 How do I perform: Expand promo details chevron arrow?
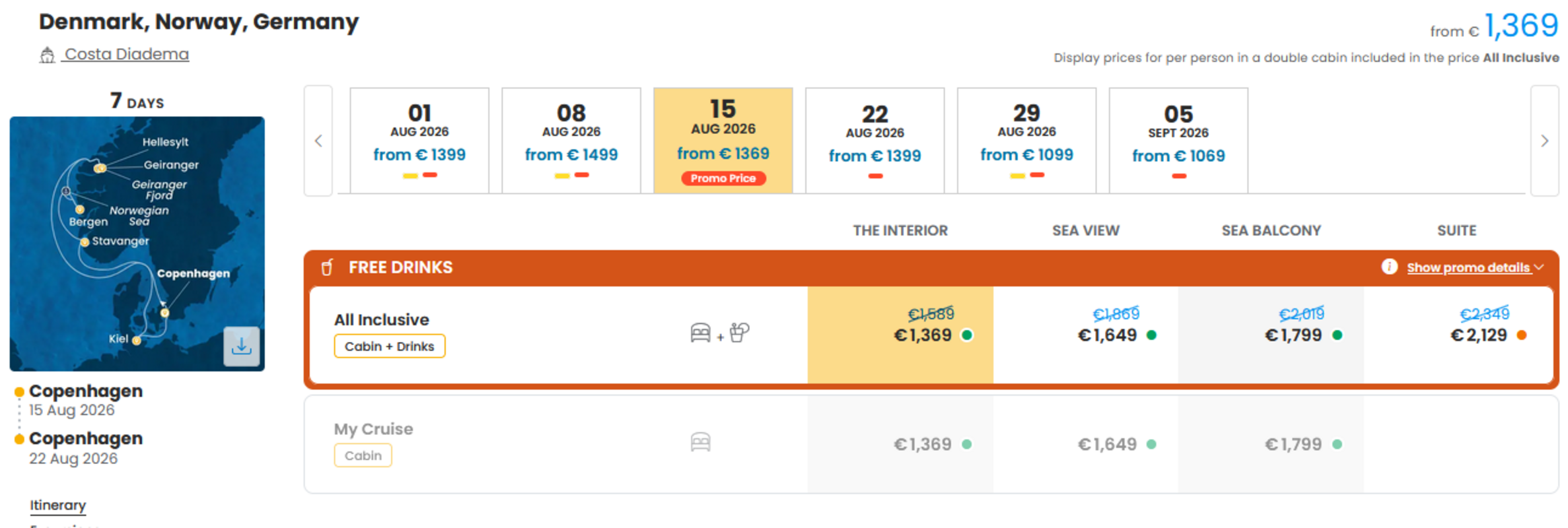coord(1539,267)
